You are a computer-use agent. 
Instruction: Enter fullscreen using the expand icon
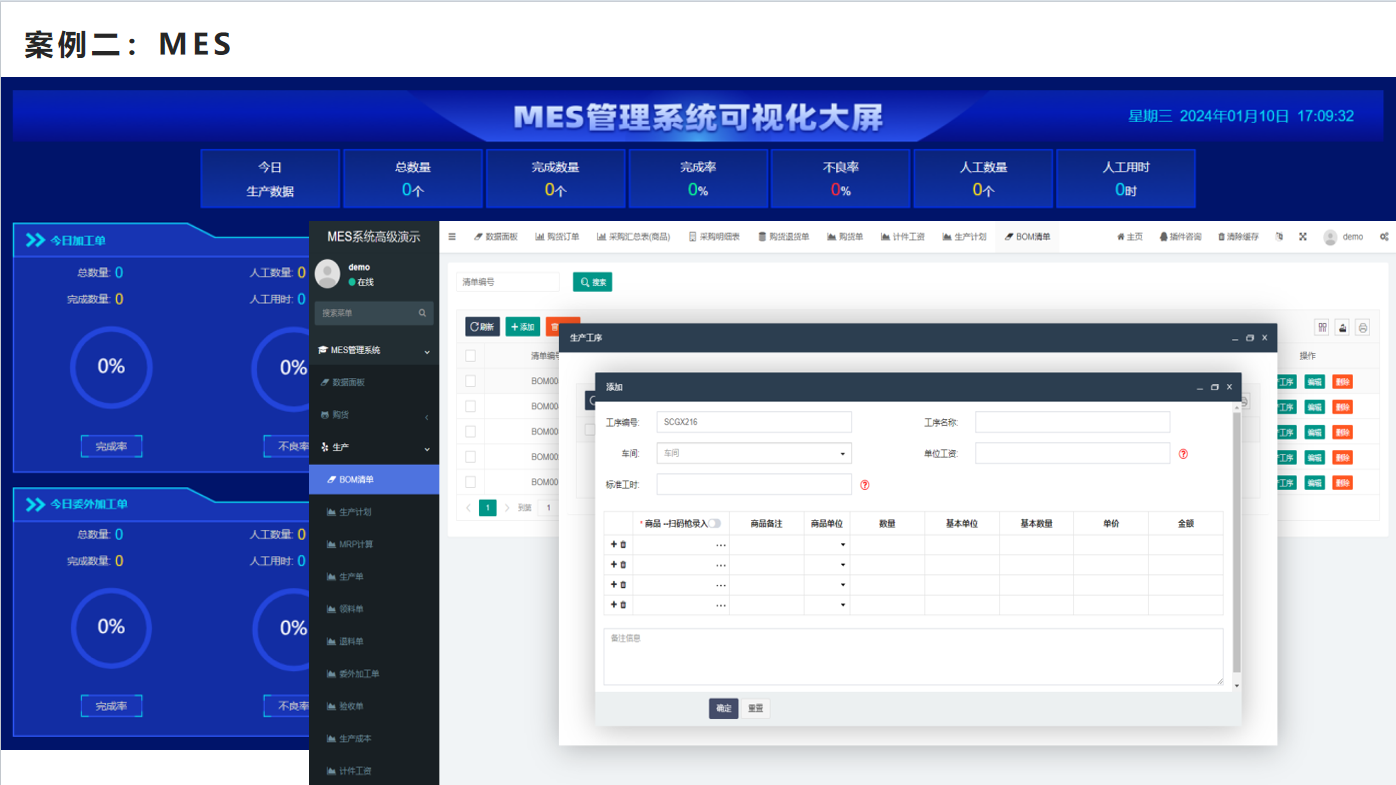[x=1302, y=235]
